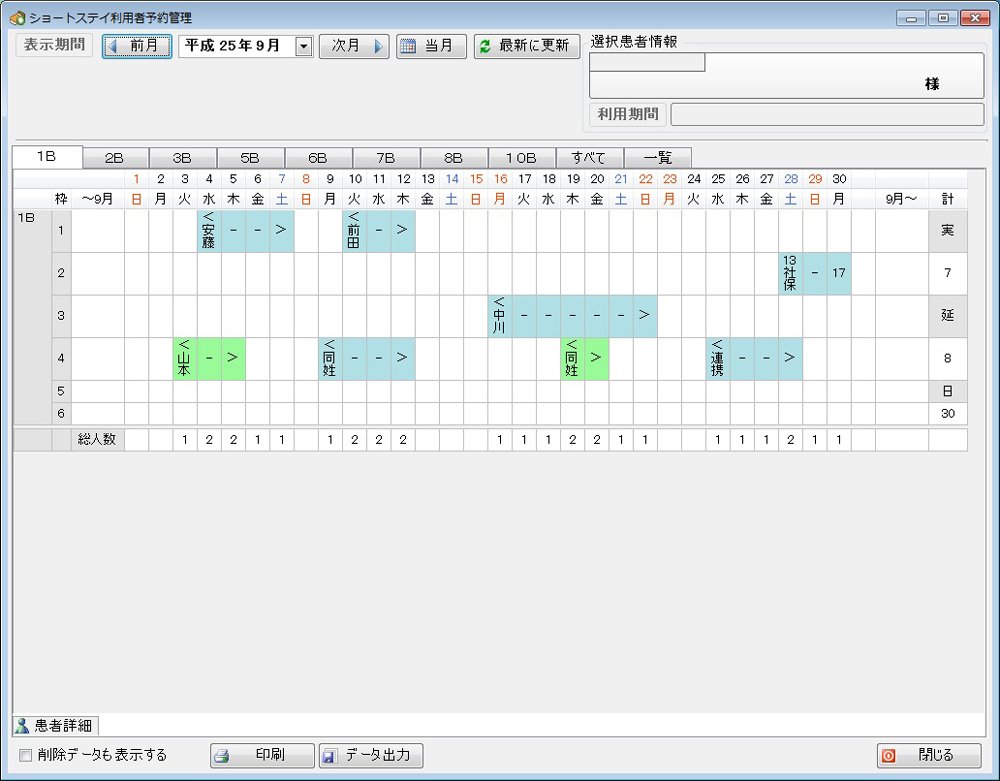Refresh data with 最新に更新 button
The height and width of the screenshot is (781, 1000).
coord(527,47)
